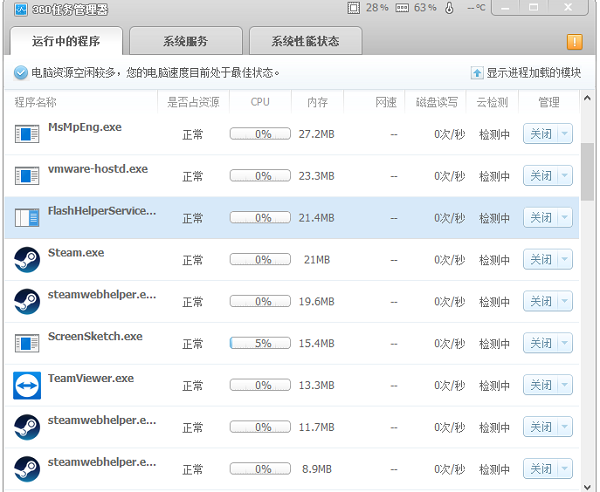The width and height of the screenshot is (600, 492).
Task: Switch to the 系统服务 tab
Action: (186, 42)
